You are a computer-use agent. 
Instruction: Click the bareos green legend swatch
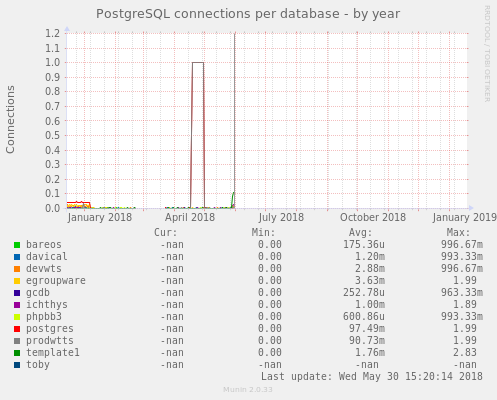pyautogui.click(x=17, y=245)
